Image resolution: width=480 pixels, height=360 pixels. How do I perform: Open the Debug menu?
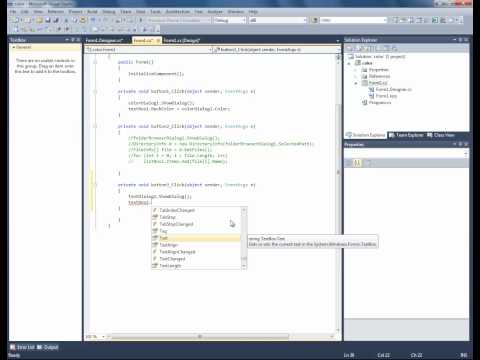pos(109,12)
